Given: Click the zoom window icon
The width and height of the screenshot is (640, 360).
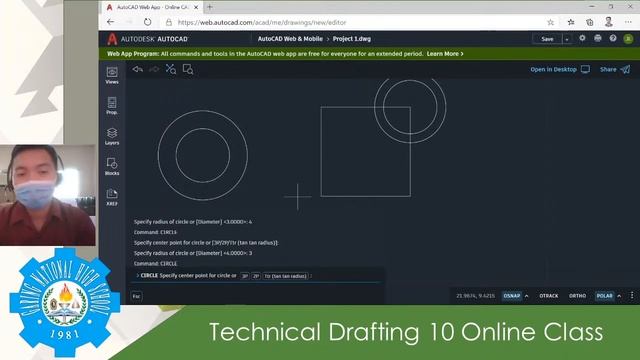Looking at the screenshot, I should [188, 69].
